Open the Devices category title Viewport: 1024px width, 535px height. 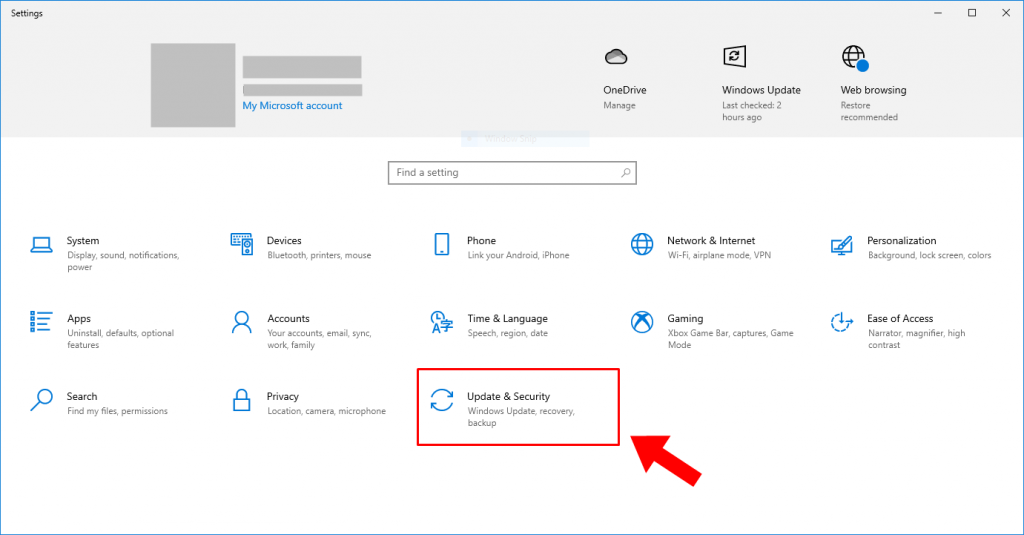[284, 240]
